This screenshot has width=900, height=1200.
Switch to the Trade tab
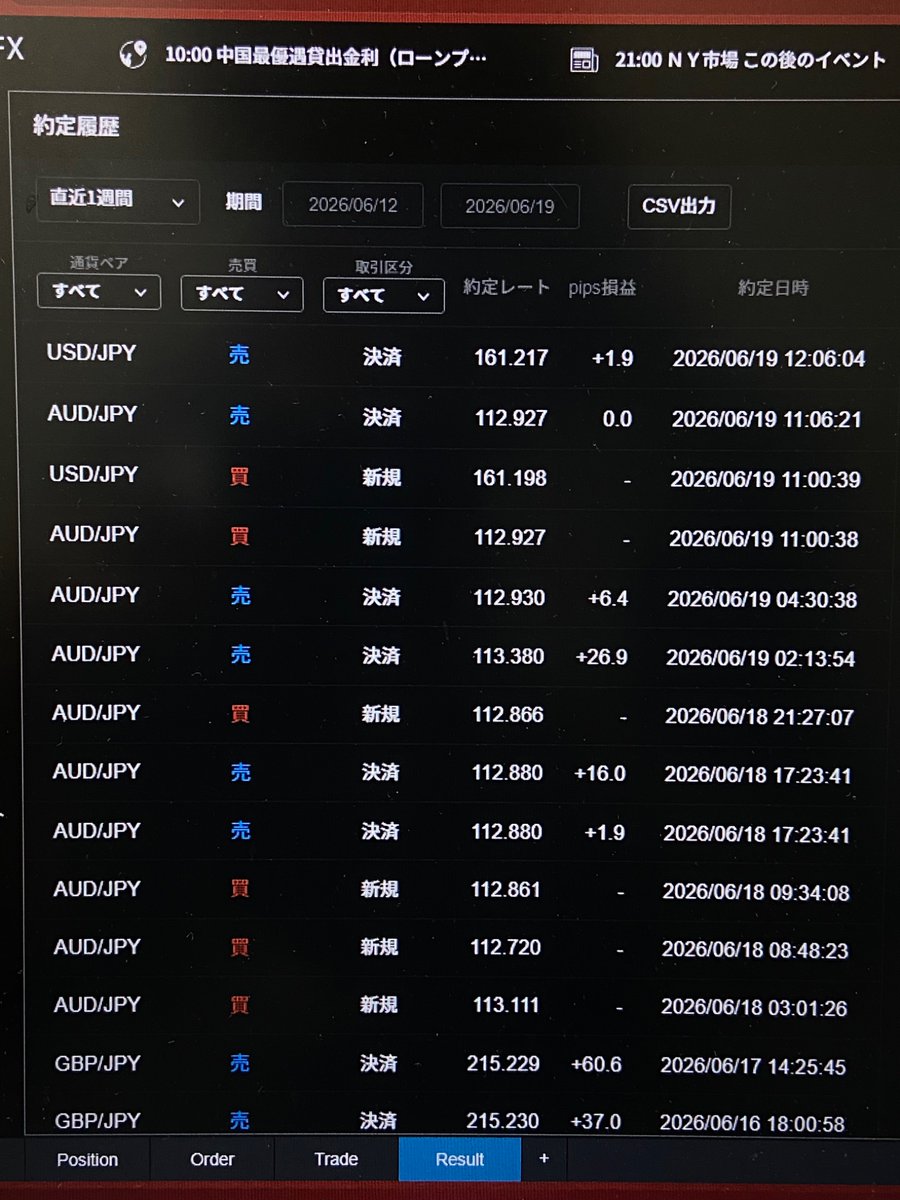tap(336, 1159)
